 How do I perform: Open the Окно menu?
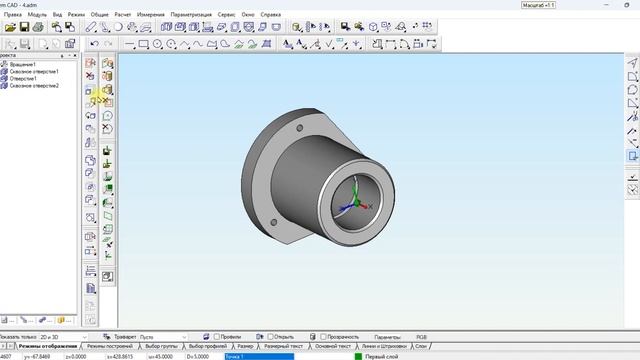click(x=248, y=14)
